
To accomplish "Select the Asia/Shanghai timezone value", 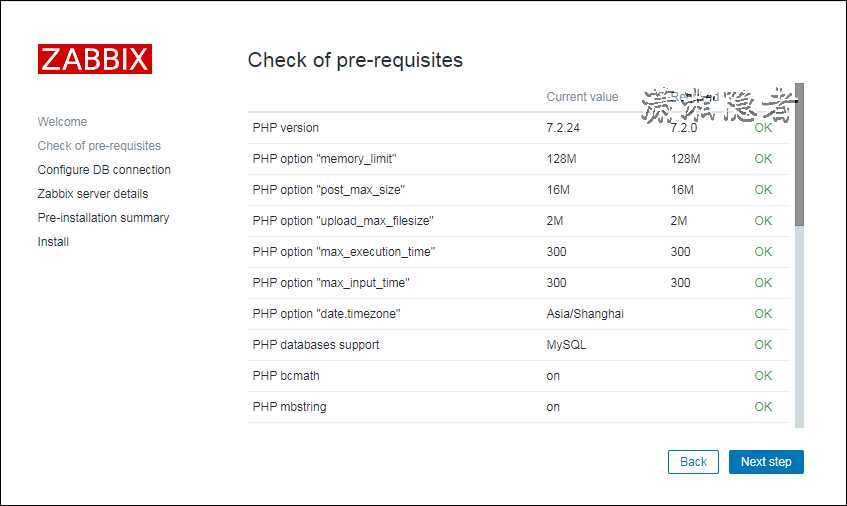I will [585, 314].
